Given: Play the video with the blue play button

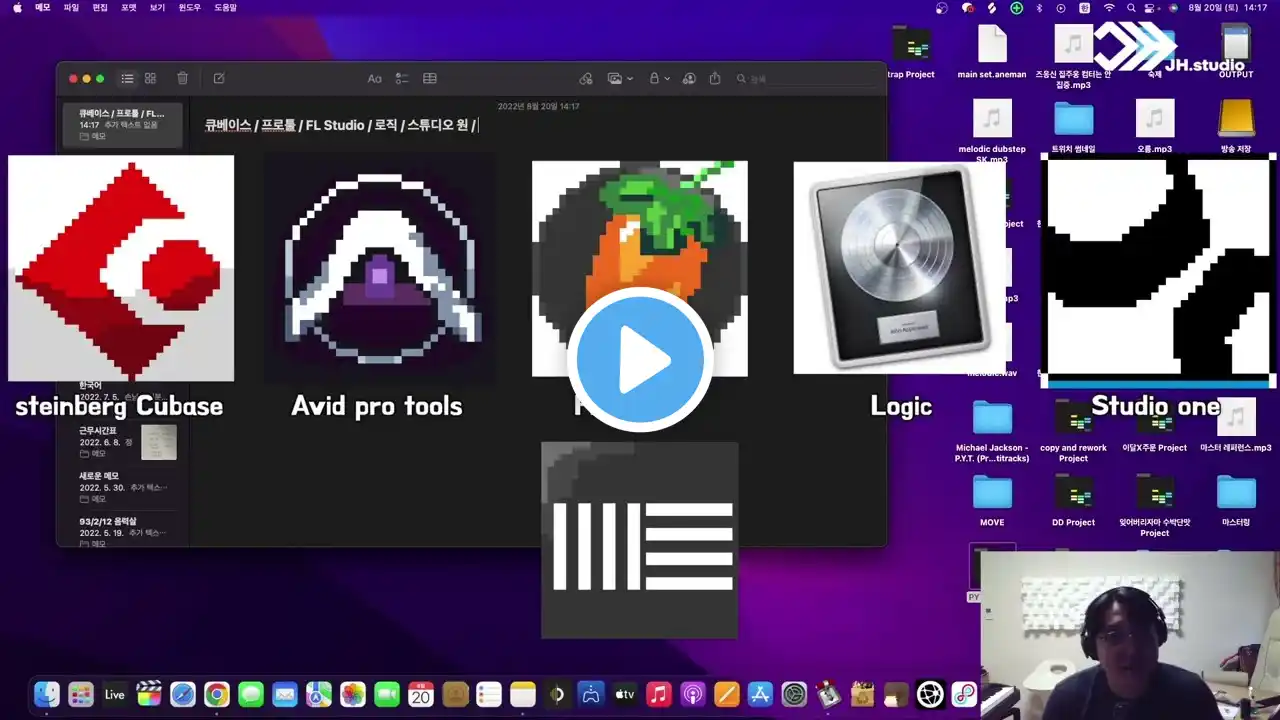Looking at the screenshot, I should (x=640, y=360).
